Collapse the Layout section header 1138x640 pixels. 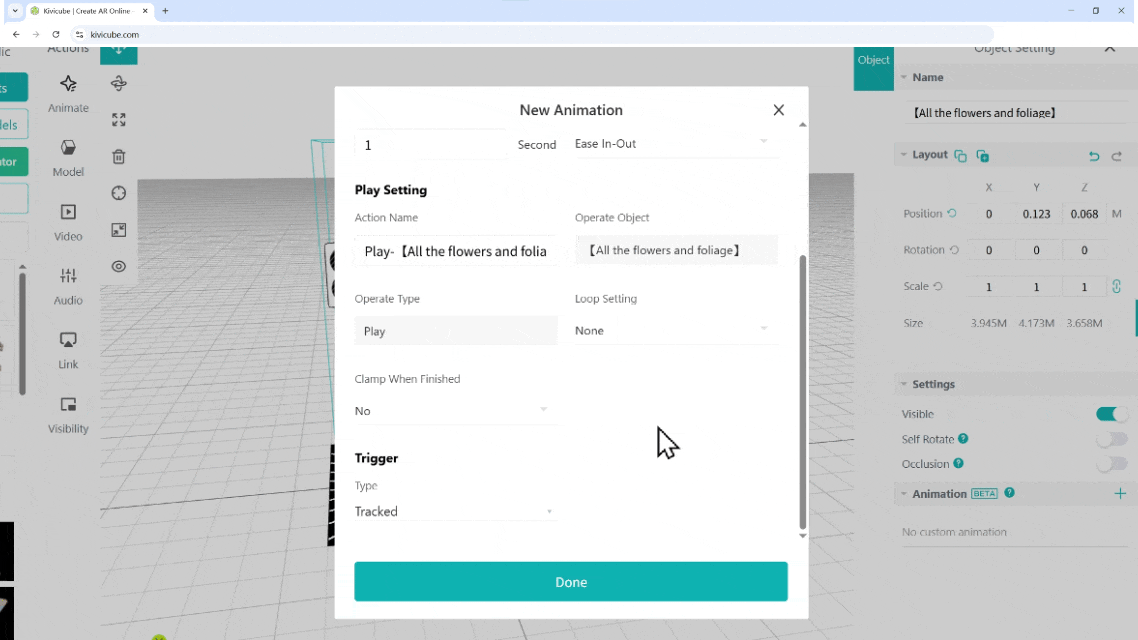coord(923,155)
